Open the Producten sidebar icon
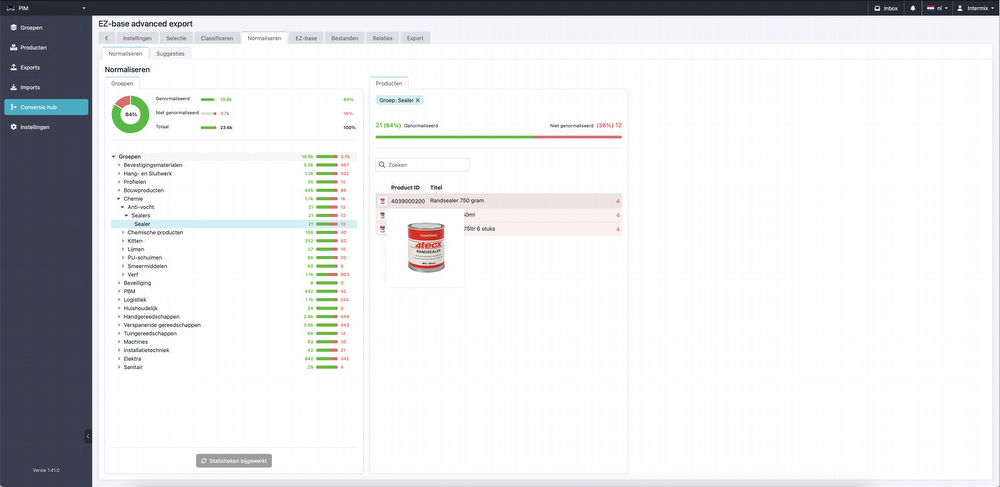The image size is (1000, 487). click(13, 48)
